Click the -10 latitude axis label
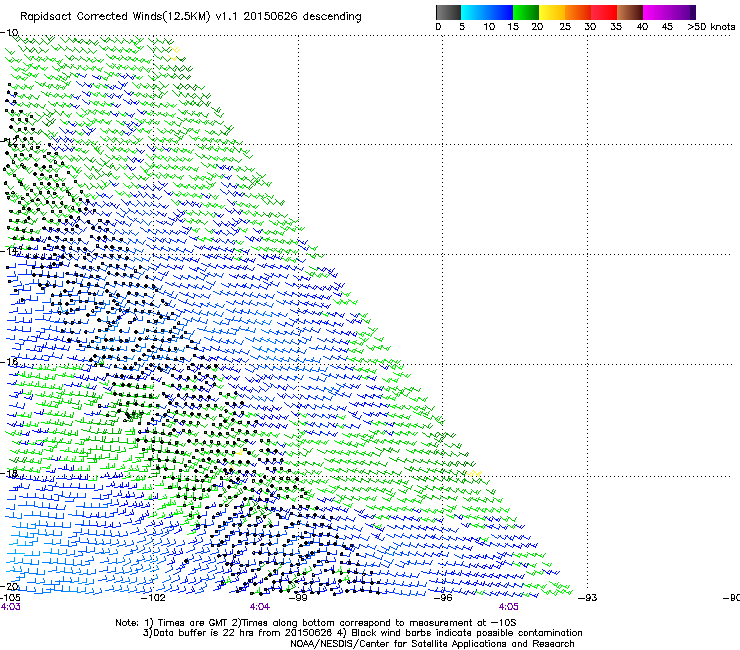Viewport: 740px width, 650px height. [x=9, y=32]
